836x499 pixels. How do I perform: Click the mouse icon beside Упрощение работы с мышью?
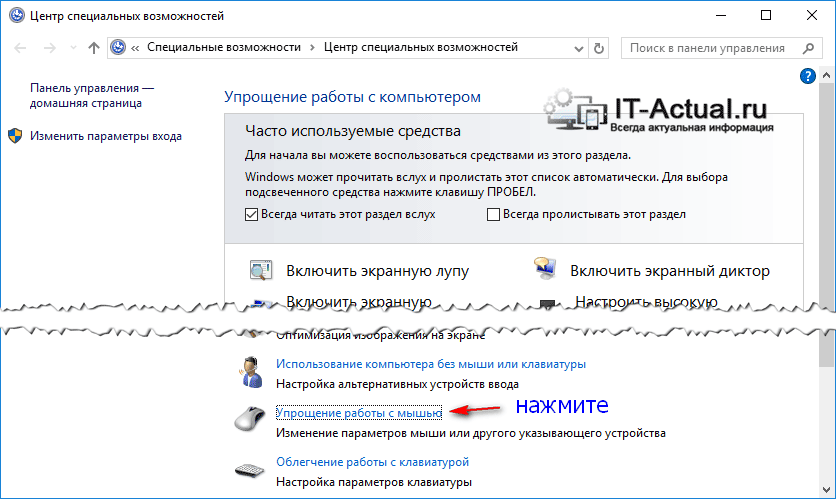(250, 419)
